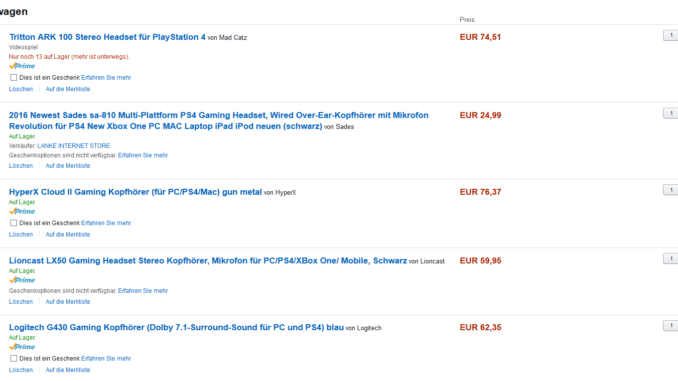Delete the Sades sa-810 headset via Löschen
The height and width of the screenshot is (381, 678).
pos(21,166)
